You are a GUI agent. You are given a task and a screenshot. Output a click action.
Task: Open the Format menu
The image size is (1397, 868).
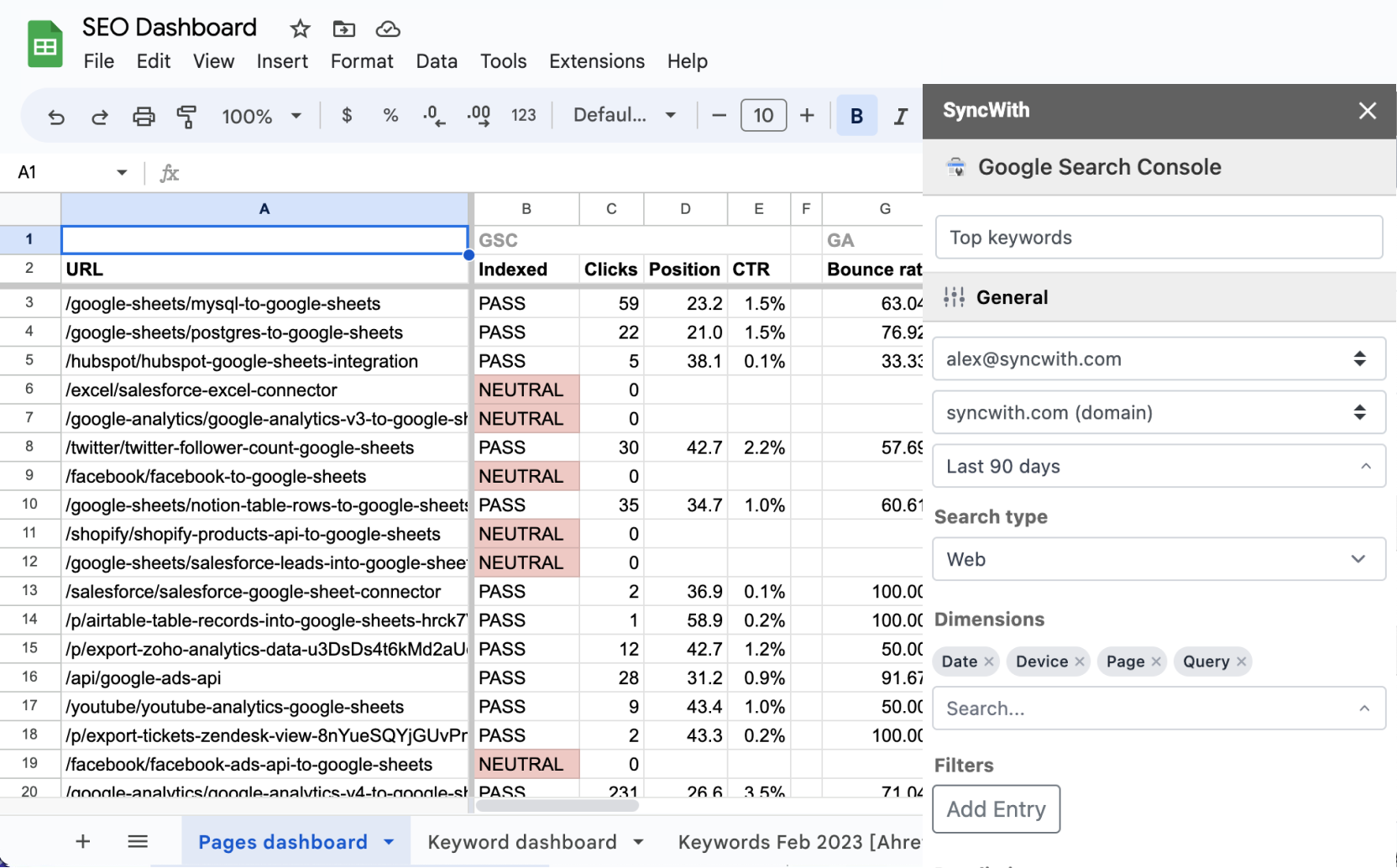tap(361, 60)
